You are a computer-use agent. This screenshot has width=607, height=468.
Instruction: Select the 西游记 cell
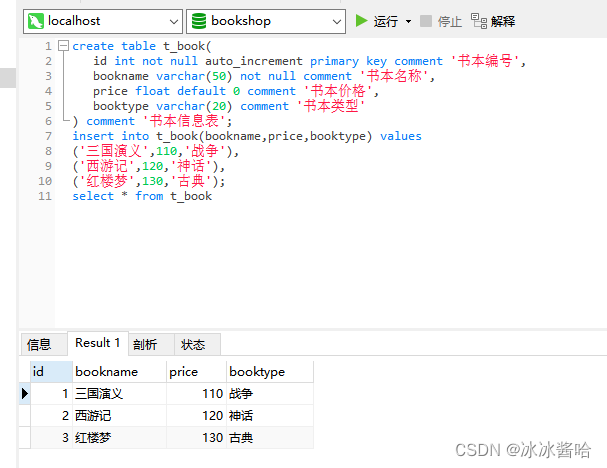pyautogui.click(x=119, y=416)
